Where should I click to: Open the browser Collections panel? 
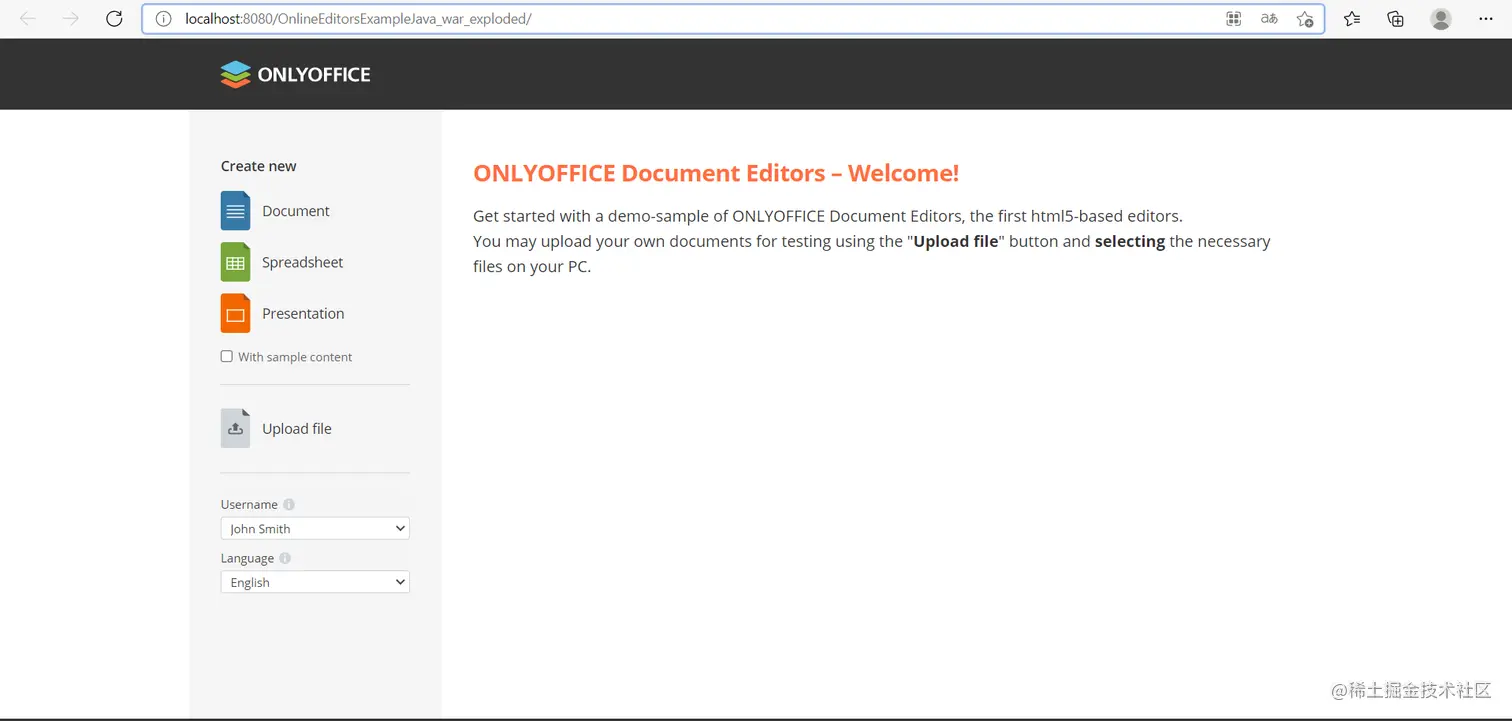1395,18
